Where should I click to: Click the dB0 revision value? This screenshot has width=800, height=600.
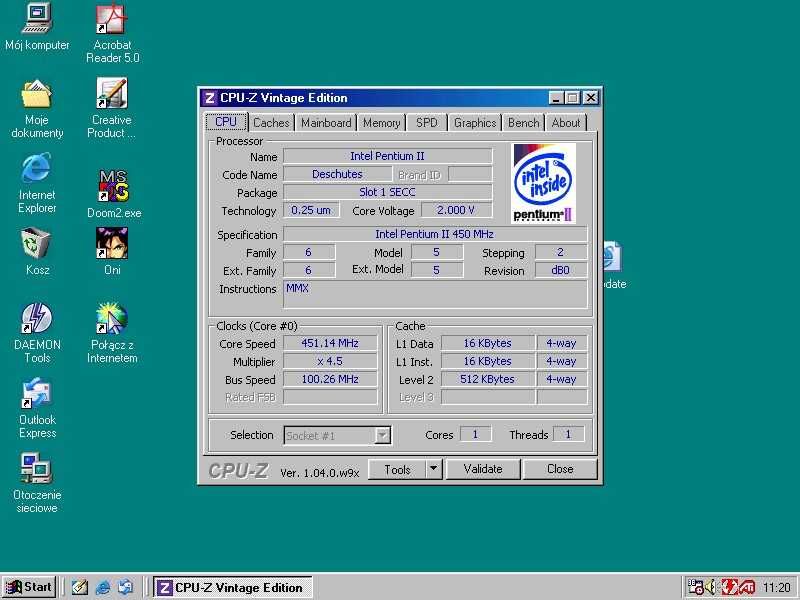click(x=560, y=270)
